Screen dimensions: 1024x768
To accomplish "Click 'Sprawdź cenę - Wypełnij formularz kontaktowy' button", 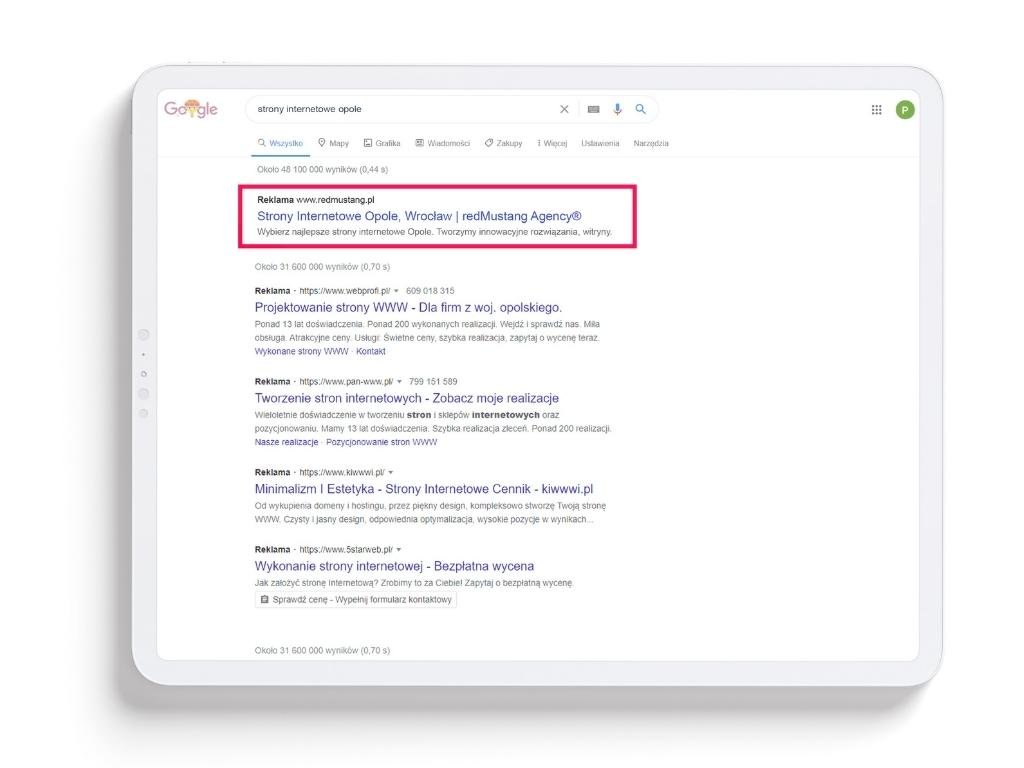I will click(x=356, y=600).
